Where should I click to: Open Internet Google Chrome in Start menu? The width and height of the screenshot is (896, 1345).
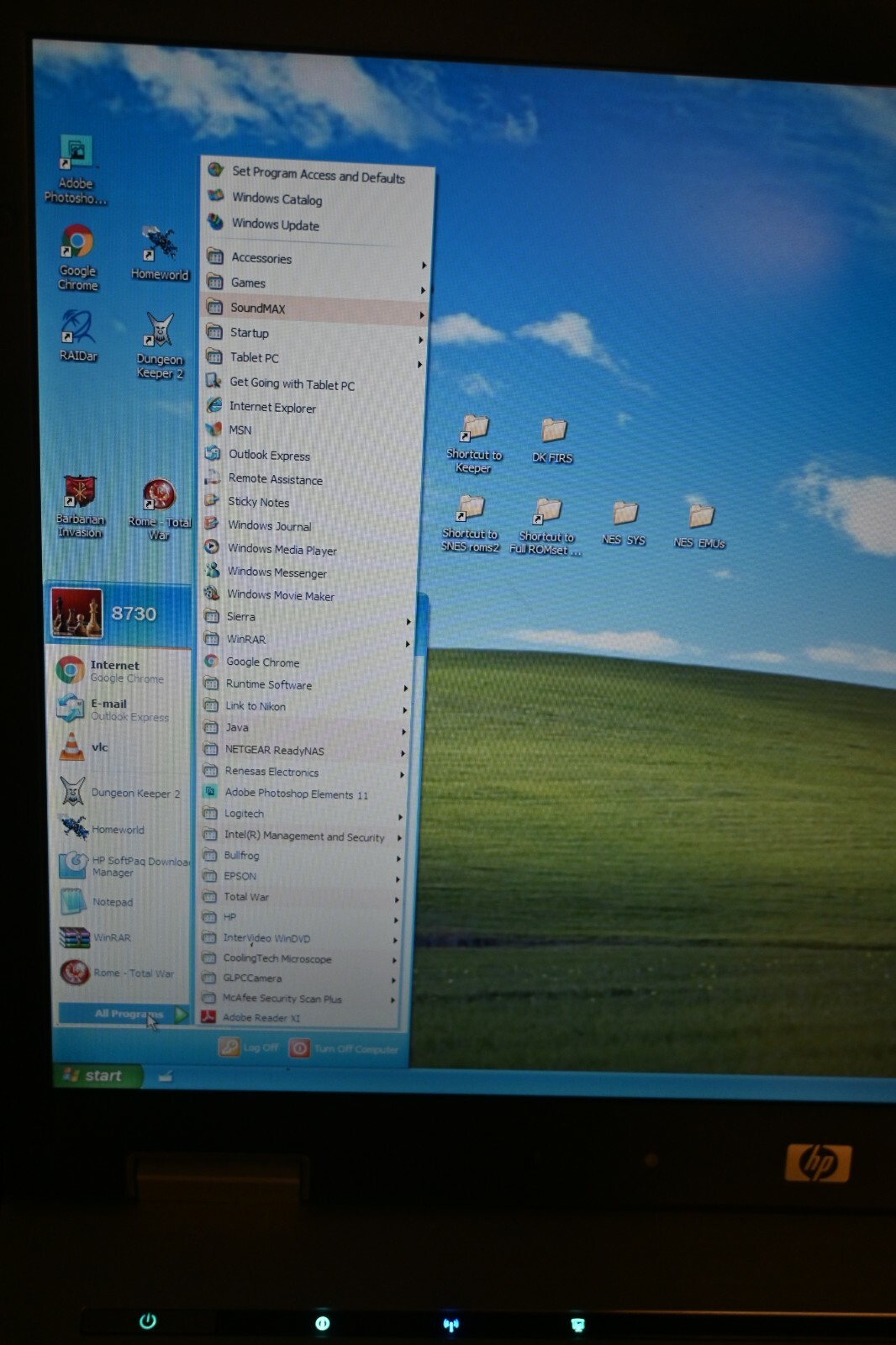point(122,670)
